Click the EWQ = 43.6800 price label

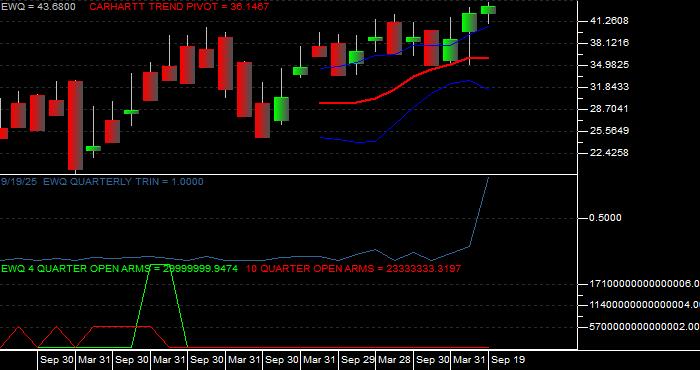pos(38,7)
